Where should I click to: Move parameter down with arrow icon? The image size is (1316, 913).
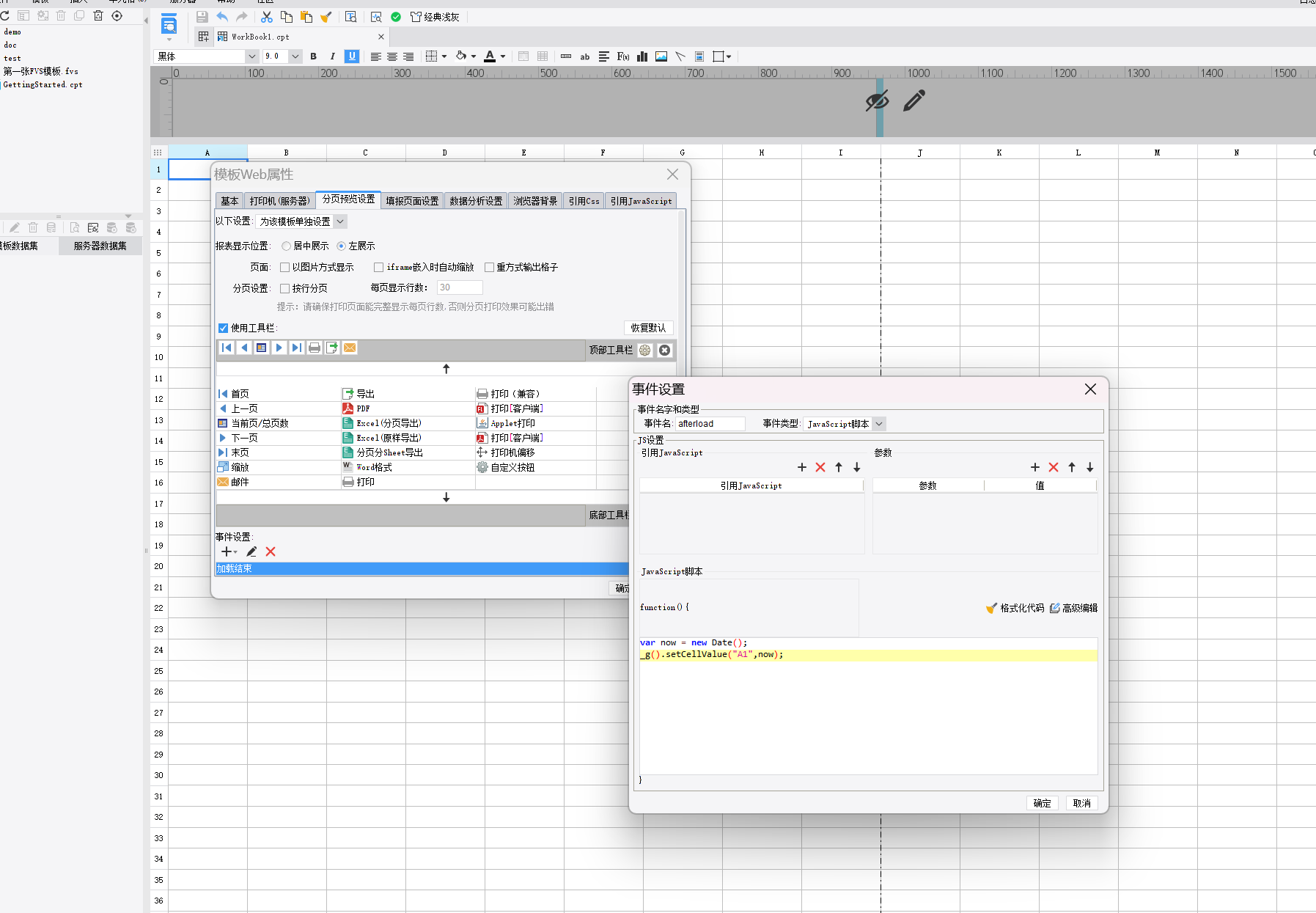(x=1090, y=467)
